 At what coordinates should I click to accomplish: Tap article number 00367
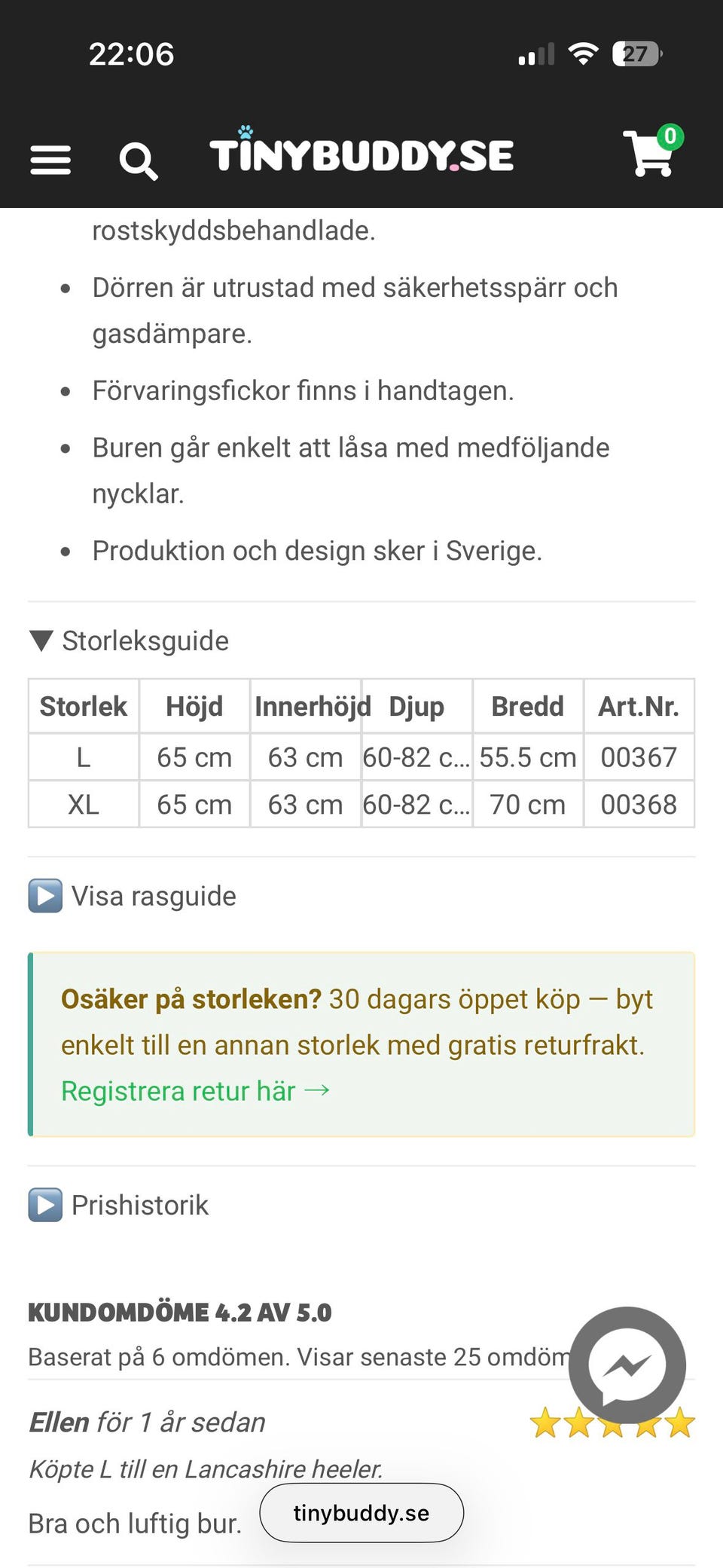coord(639,757)
